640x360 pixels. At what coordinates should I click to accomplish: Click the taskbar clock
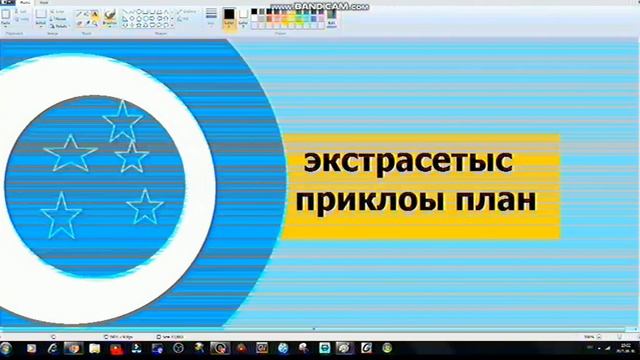pos(626,348)
